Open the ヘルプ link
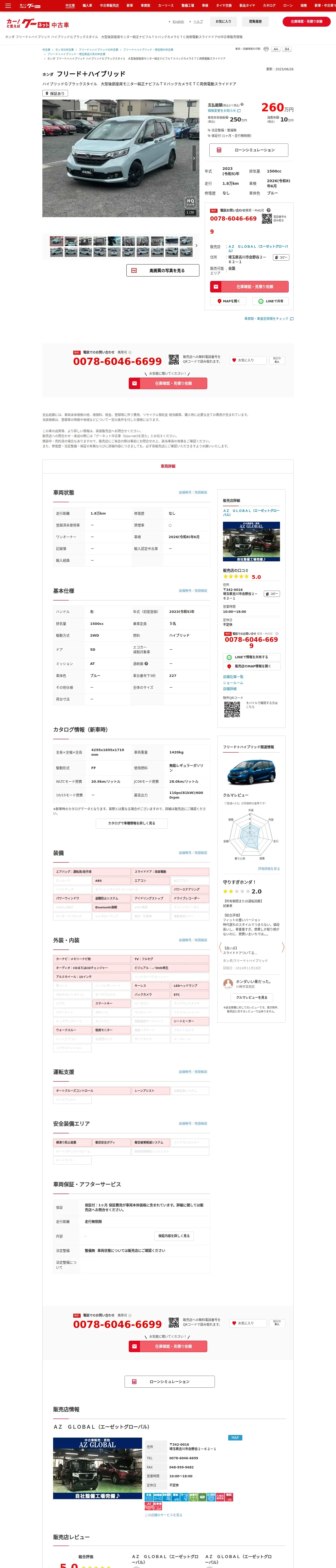Viewport: 336px width, 1568px height. (198, 21)
